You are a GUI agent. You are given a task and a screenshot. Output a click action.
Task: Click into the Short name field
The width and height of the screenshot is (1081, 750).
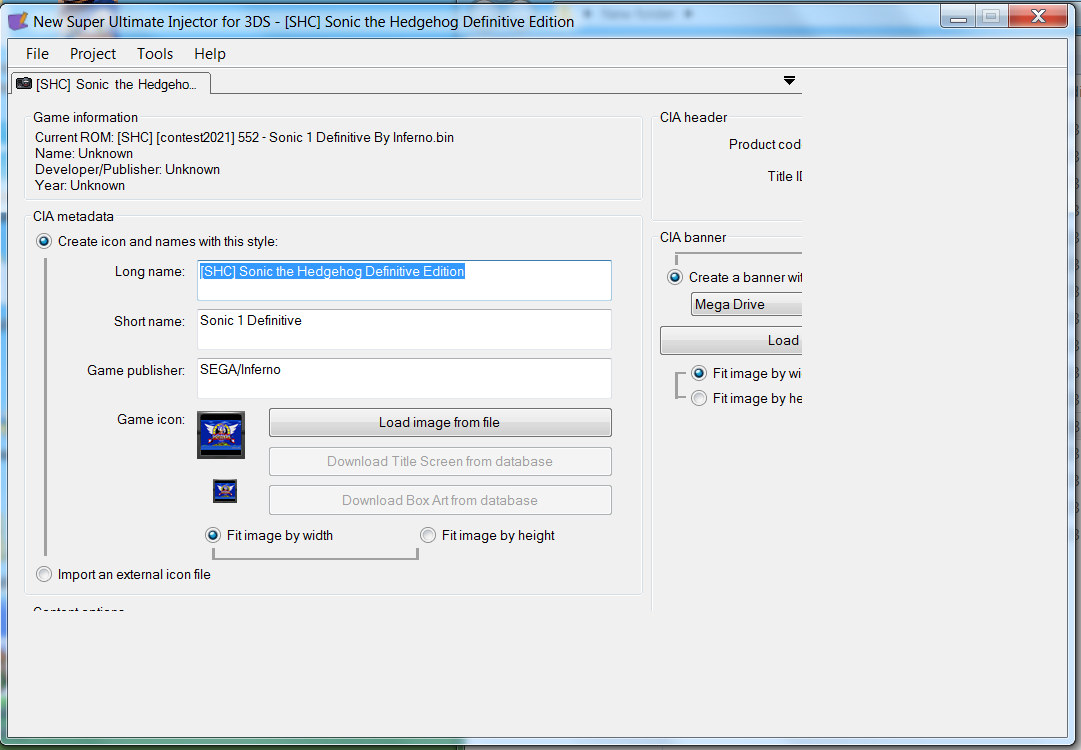tap(404, 330)
